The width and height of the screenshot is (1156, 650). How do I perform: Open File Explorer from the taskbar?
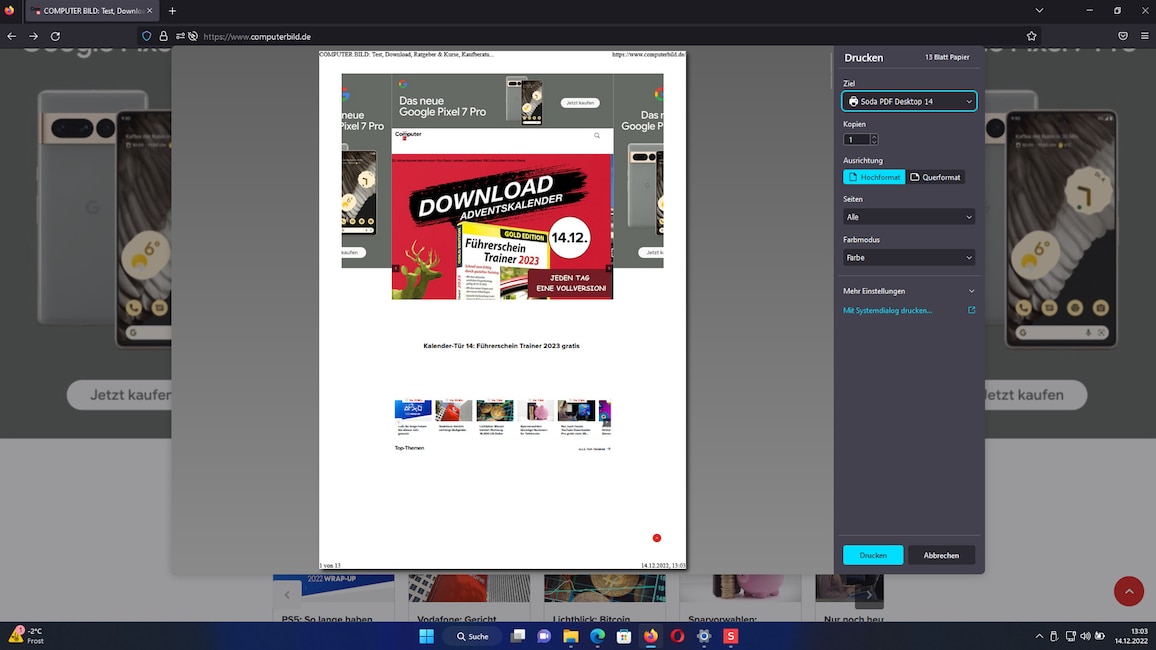[x=571, y=636]
